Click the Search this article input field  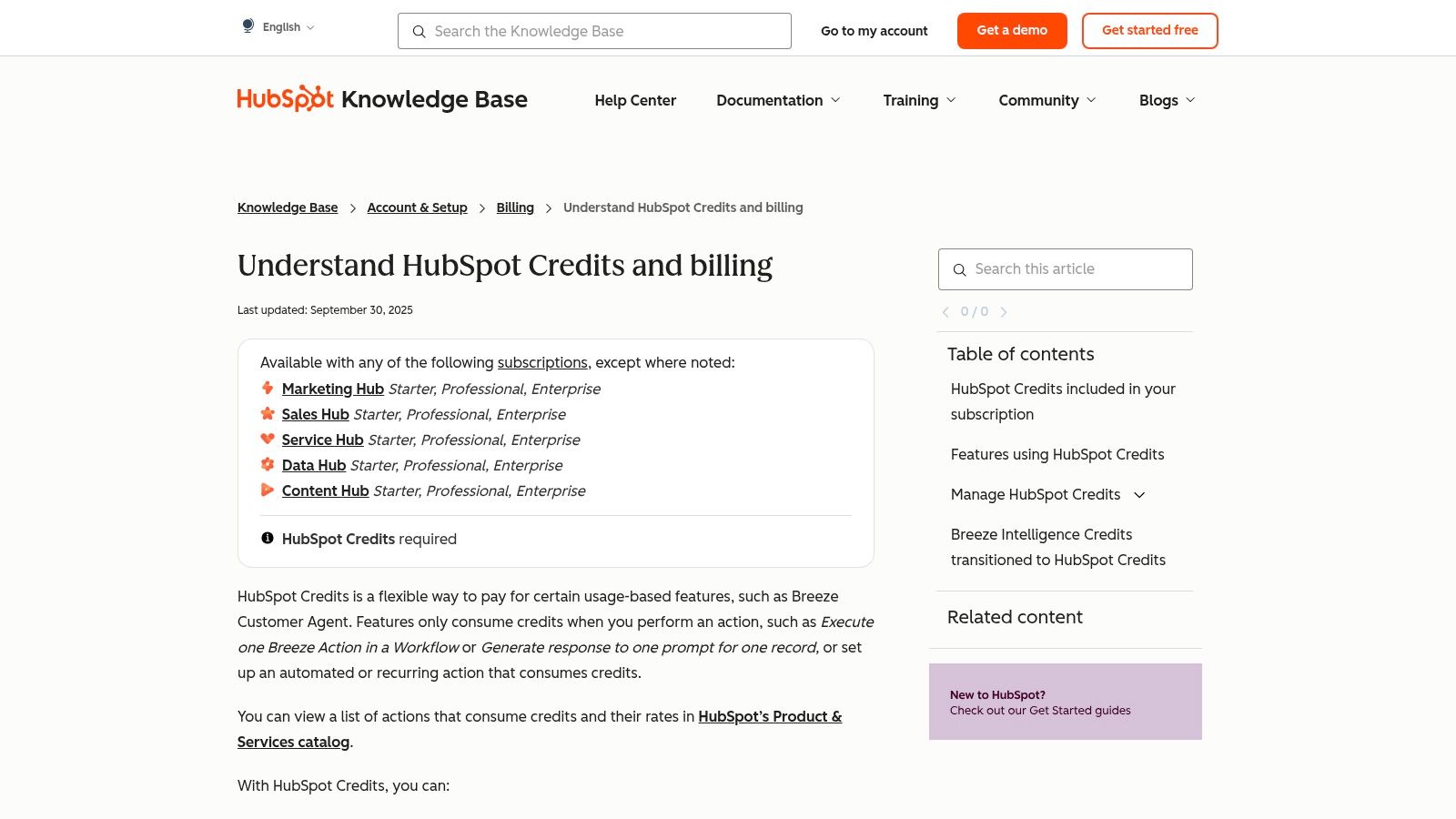click(1065, 269)
